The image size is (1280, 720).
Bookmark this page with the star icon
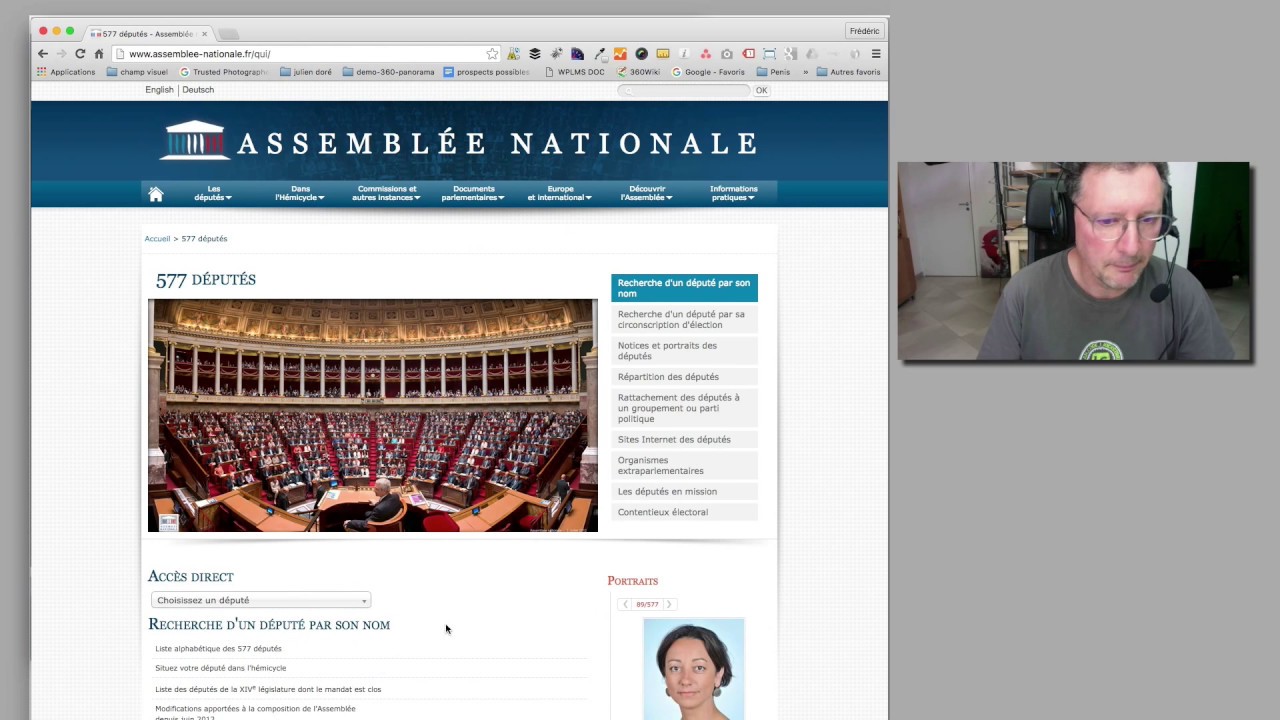tap(492, 54)
